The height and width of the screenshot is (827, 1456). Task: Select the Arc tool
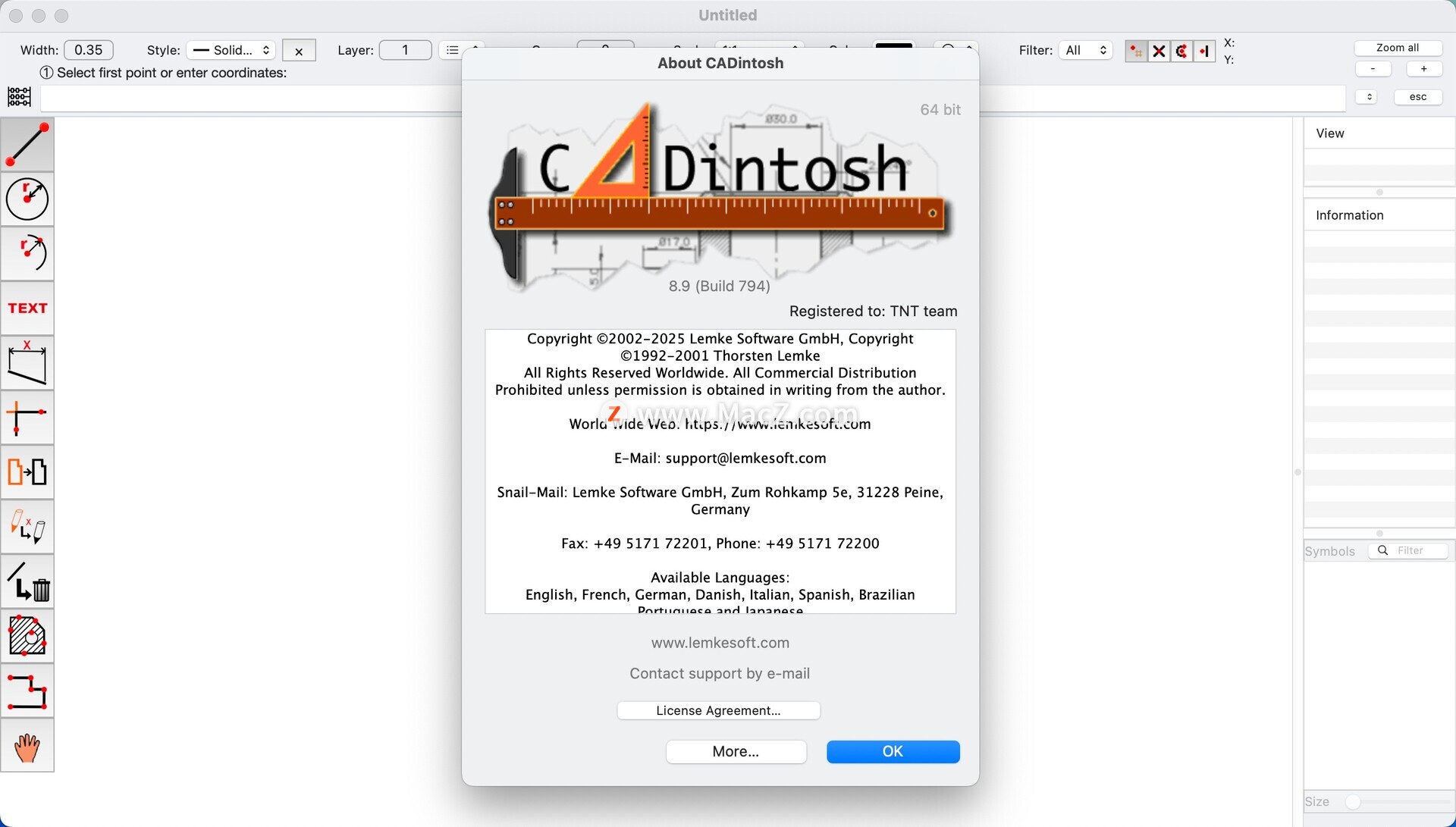click(x=27, y=254)
